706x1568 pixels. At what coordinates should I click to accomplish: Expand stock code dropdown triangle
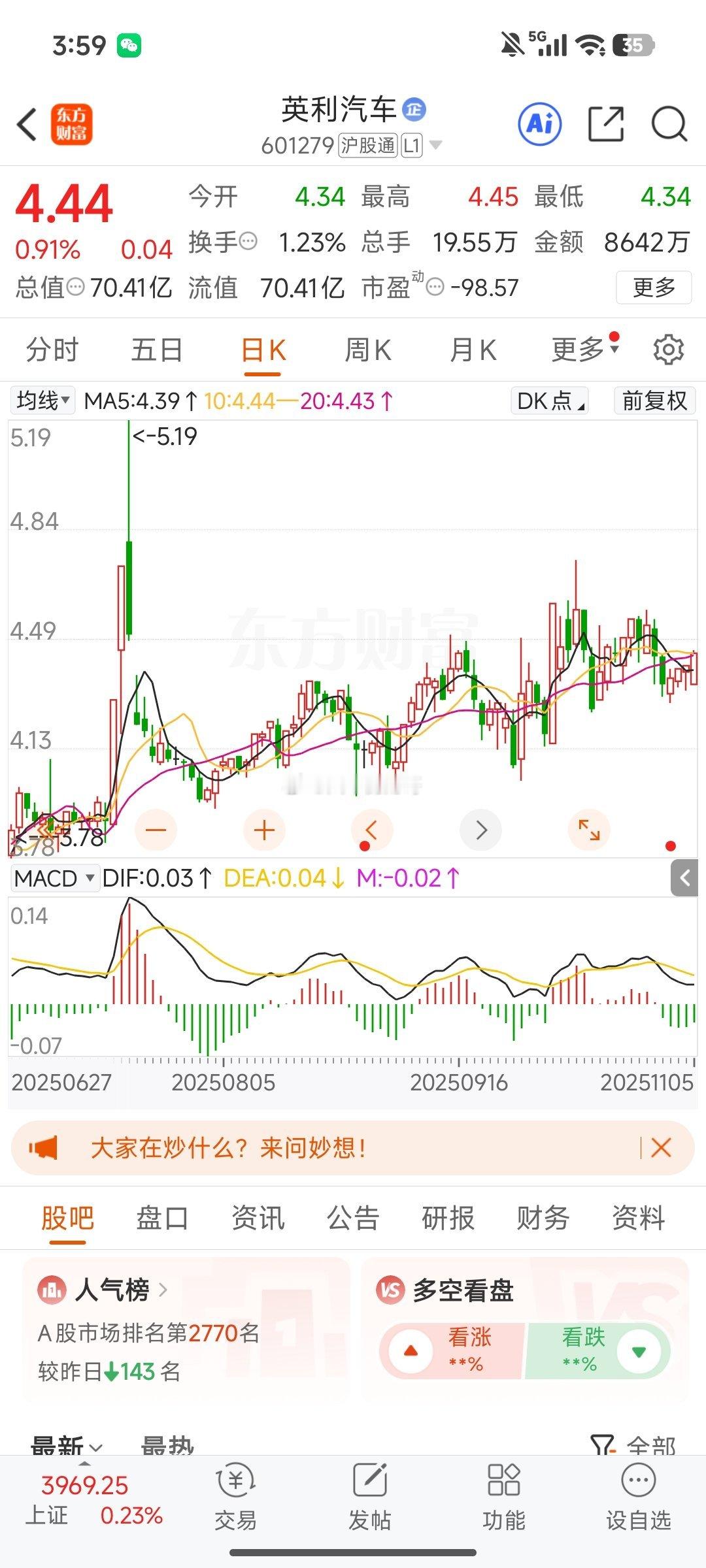435,144
